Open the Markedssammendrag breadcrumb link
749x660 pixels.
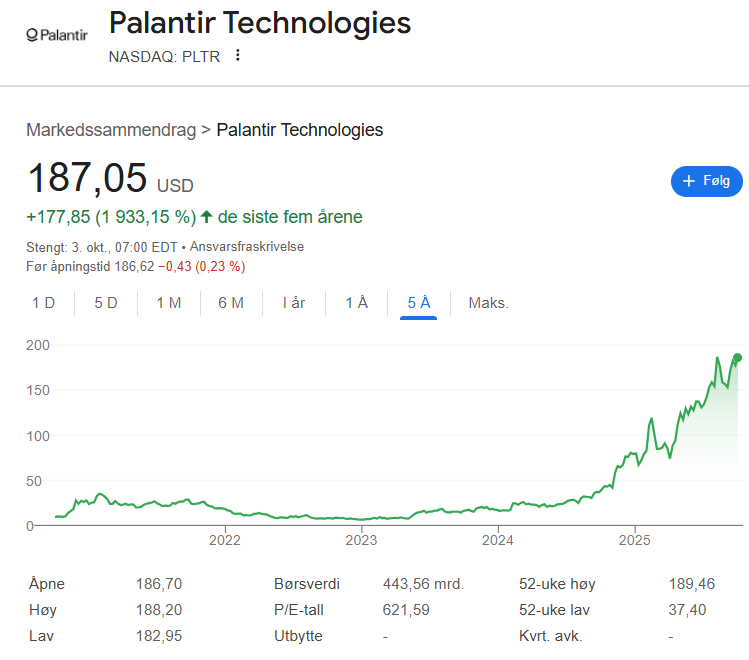coord(111,130)
